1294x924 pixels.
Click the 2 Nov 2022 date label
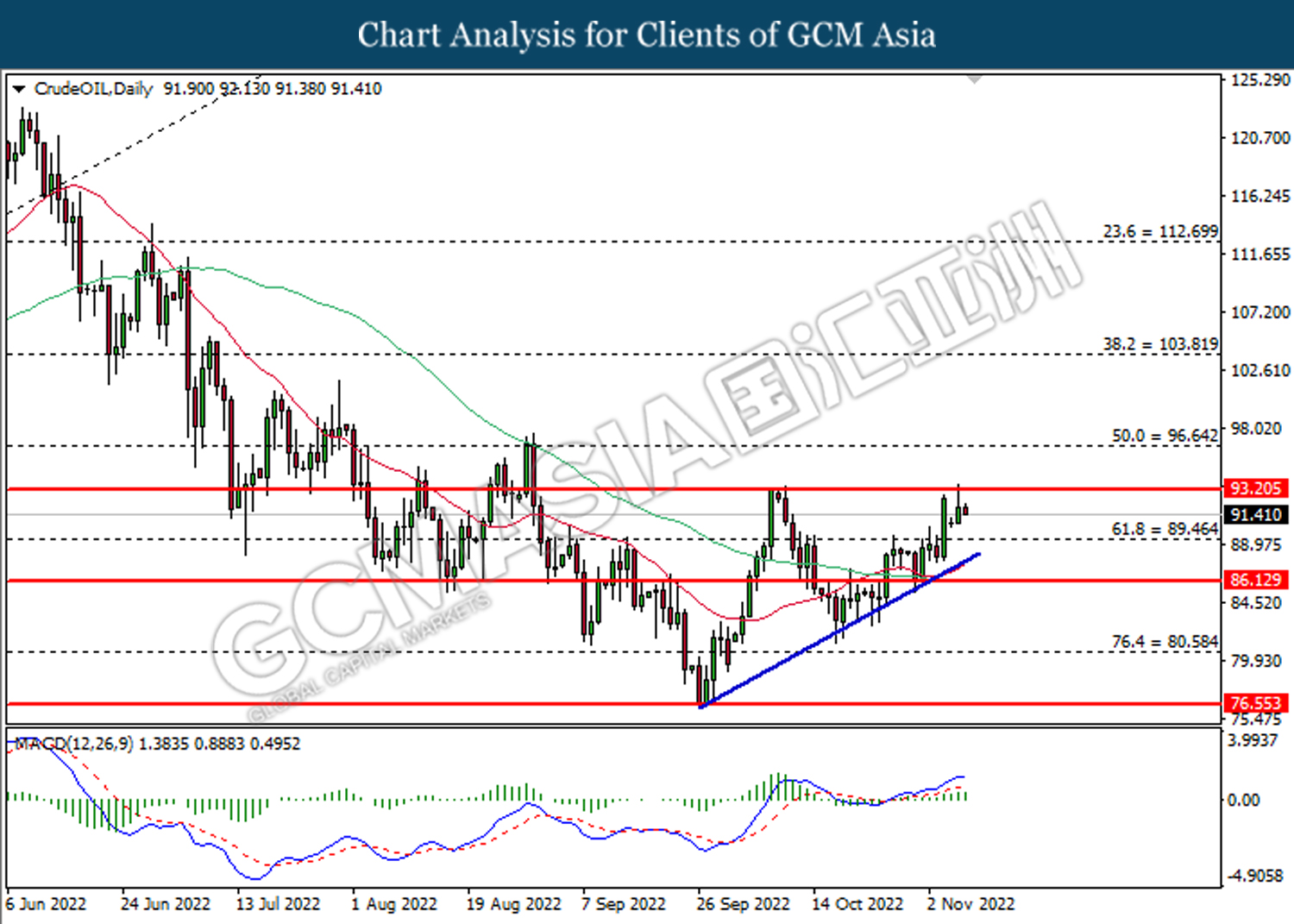[970, 903]
